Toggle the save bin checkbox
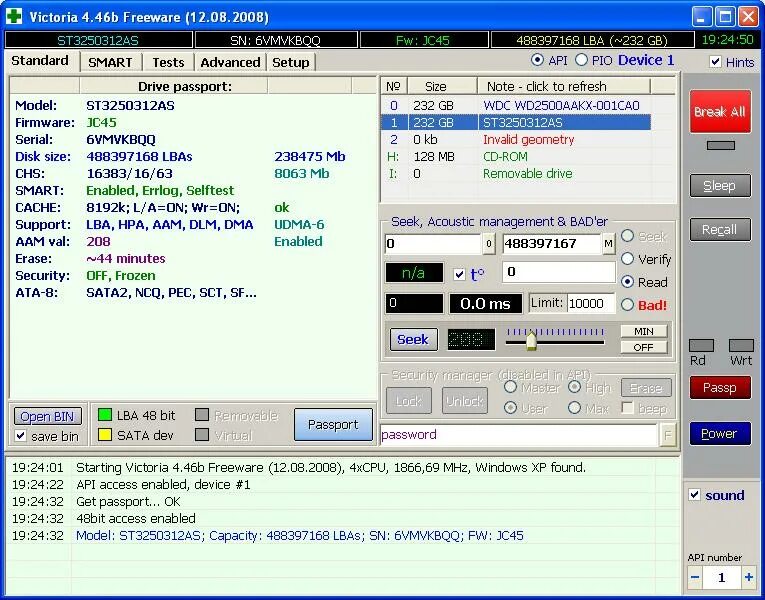 coord(20,436)
